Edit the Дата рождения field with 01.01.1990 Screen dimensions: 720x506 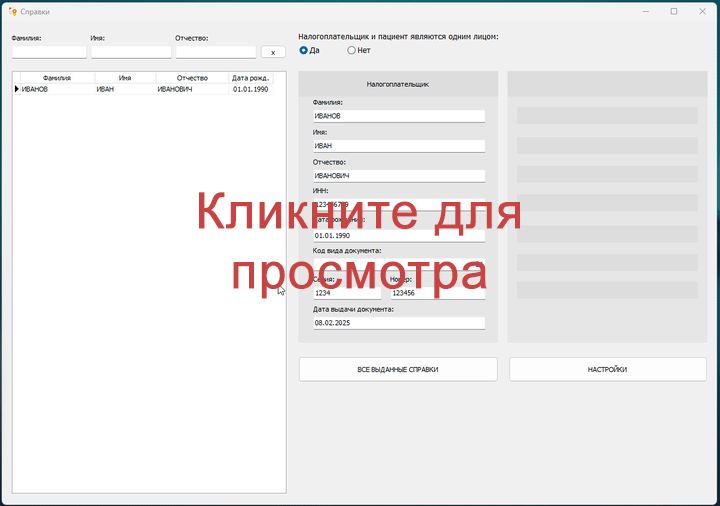pos(399,236)
